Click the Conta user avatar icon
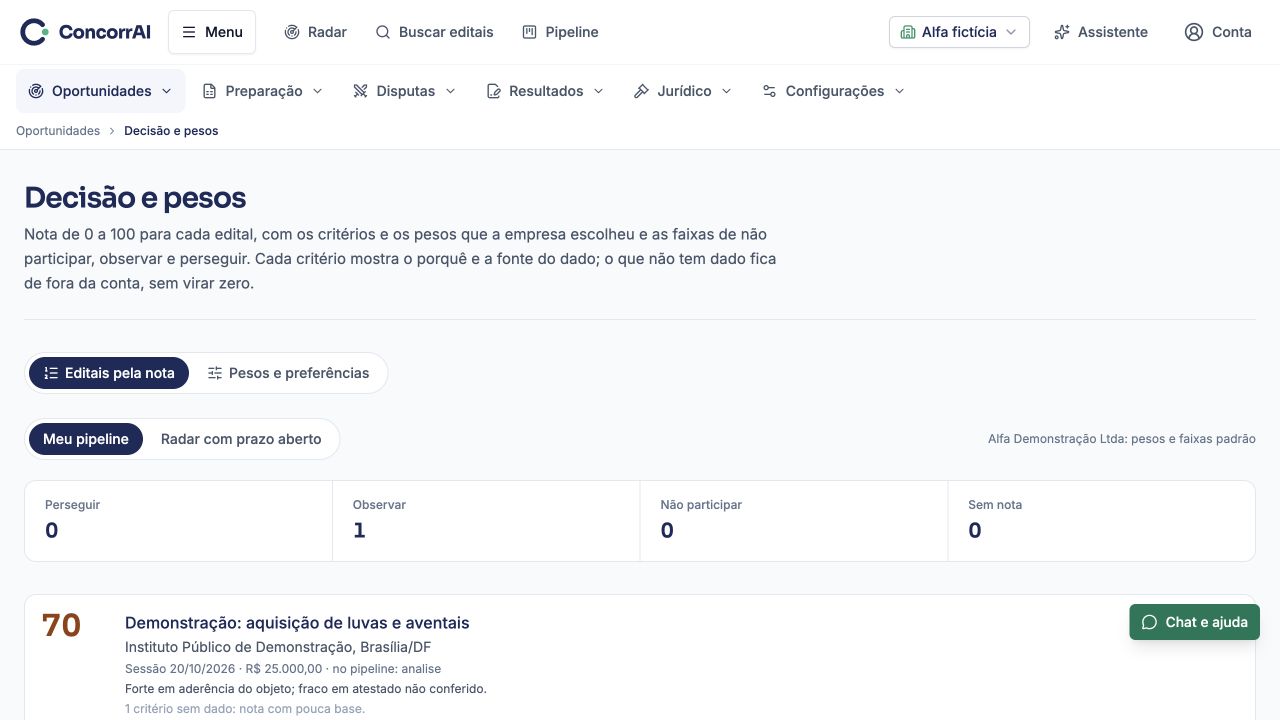 [1194, 32]
